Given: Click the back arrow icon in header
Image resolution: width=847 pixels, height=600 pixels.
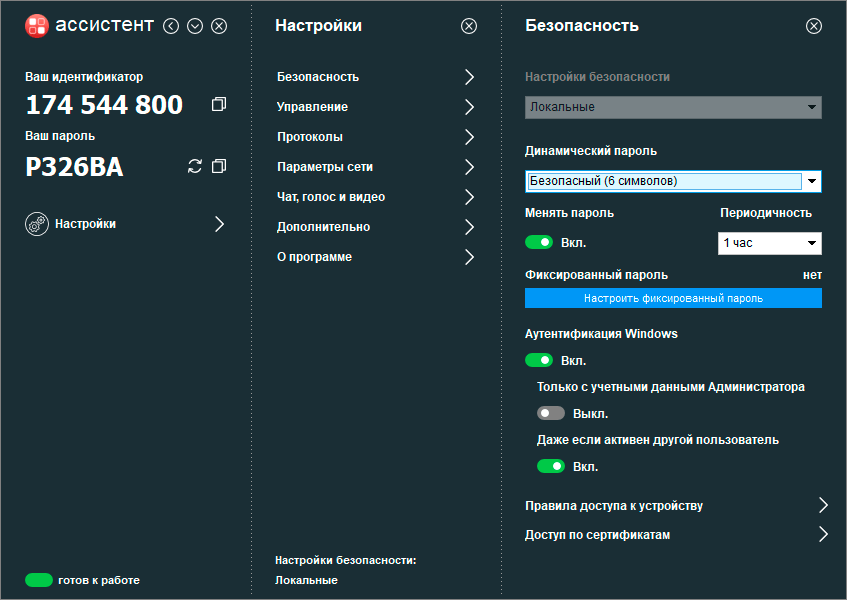Looking at the screenshot, I should 171,26.
